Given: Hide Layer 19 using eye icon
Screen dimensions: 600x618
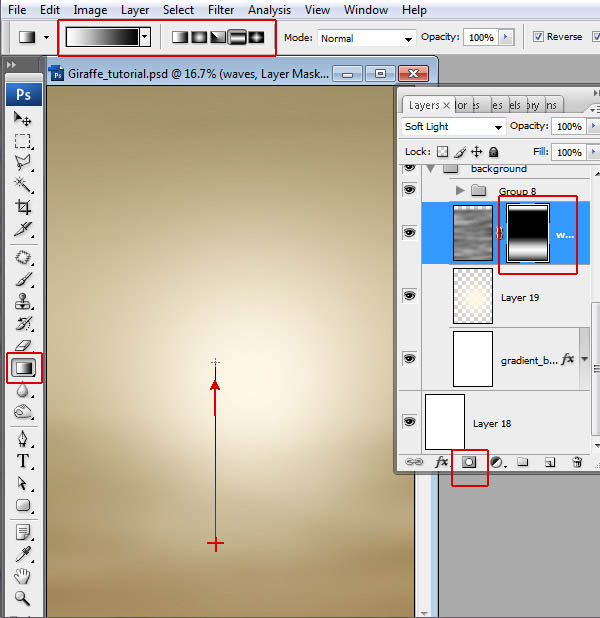Looking at the screenshot, I should point(410,297).
